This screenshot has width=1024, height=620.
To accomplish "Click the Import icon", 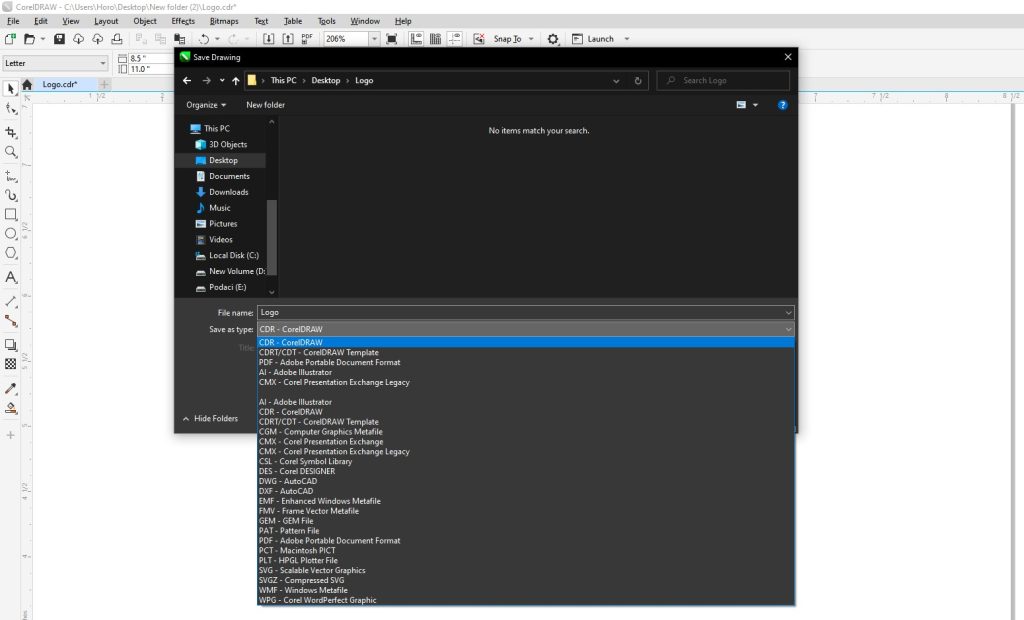I will pos(268,39).
